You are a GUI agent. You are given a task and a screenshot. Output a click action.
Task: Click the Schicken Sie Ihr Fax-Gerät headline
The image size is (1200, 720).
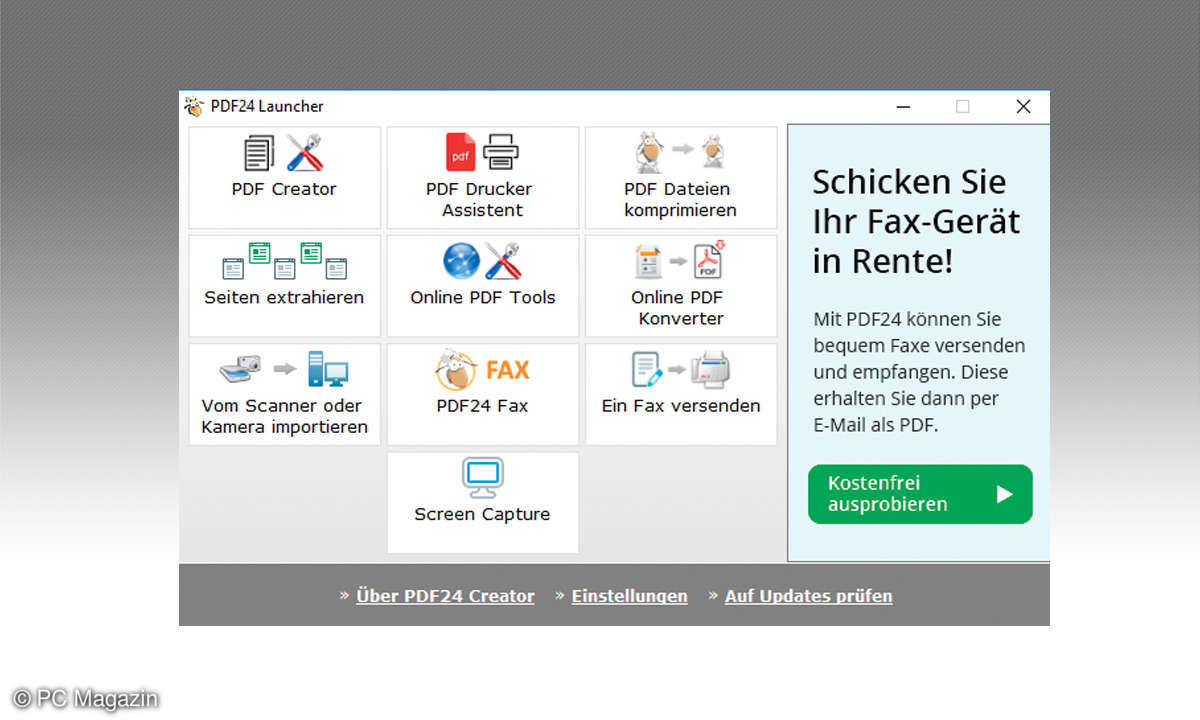point(916,221)
